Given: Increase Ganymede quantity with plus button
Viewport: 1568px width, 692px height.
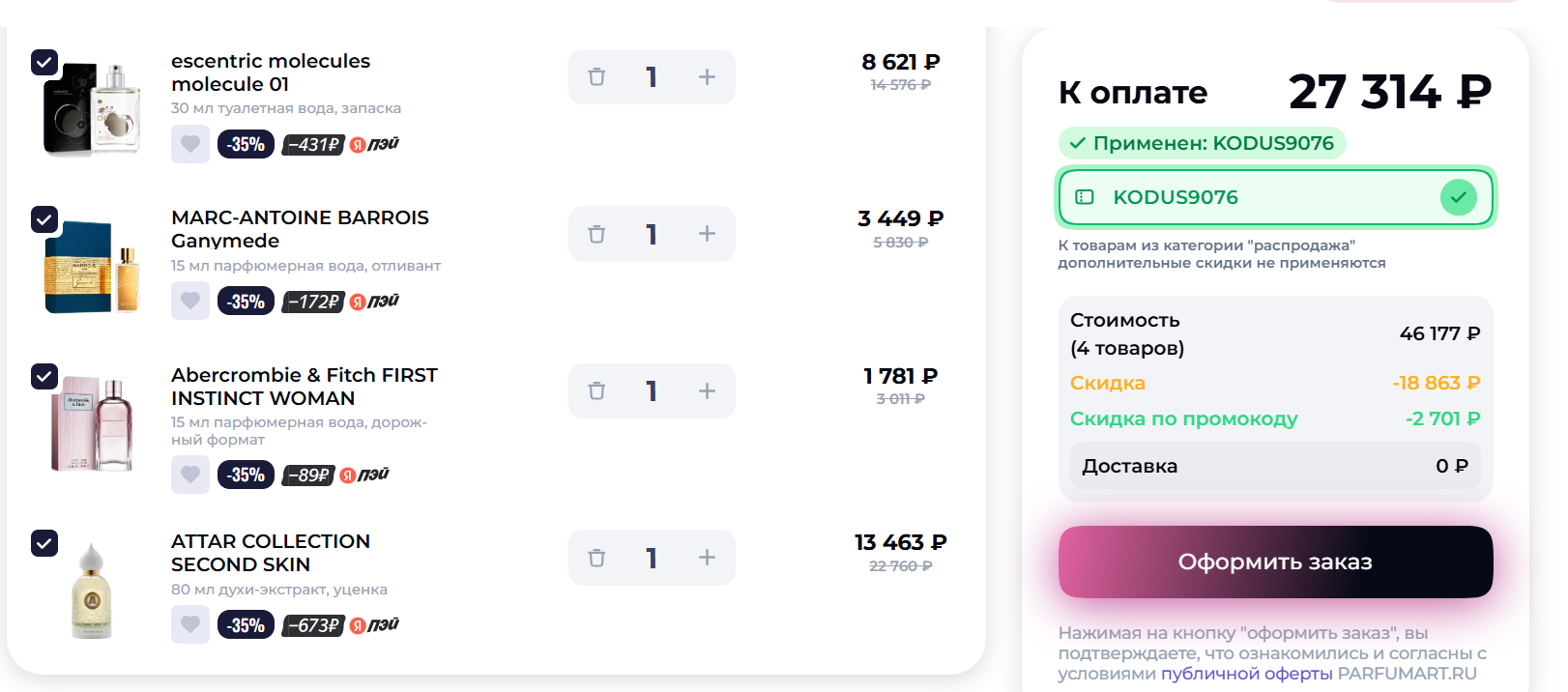Looking at the screenshot, I should (x=707, y=234).
